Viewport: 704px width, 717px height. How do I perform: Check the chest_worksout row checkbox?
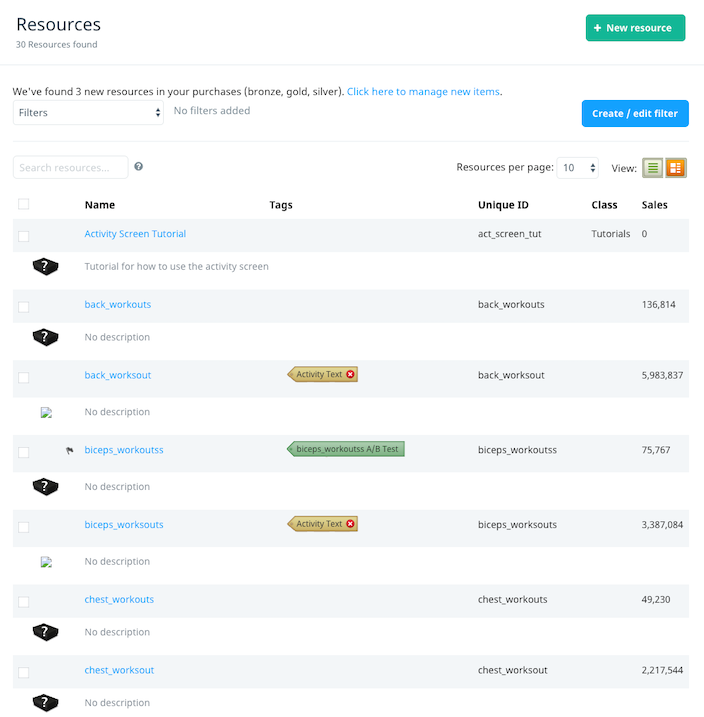coord(23,672)
